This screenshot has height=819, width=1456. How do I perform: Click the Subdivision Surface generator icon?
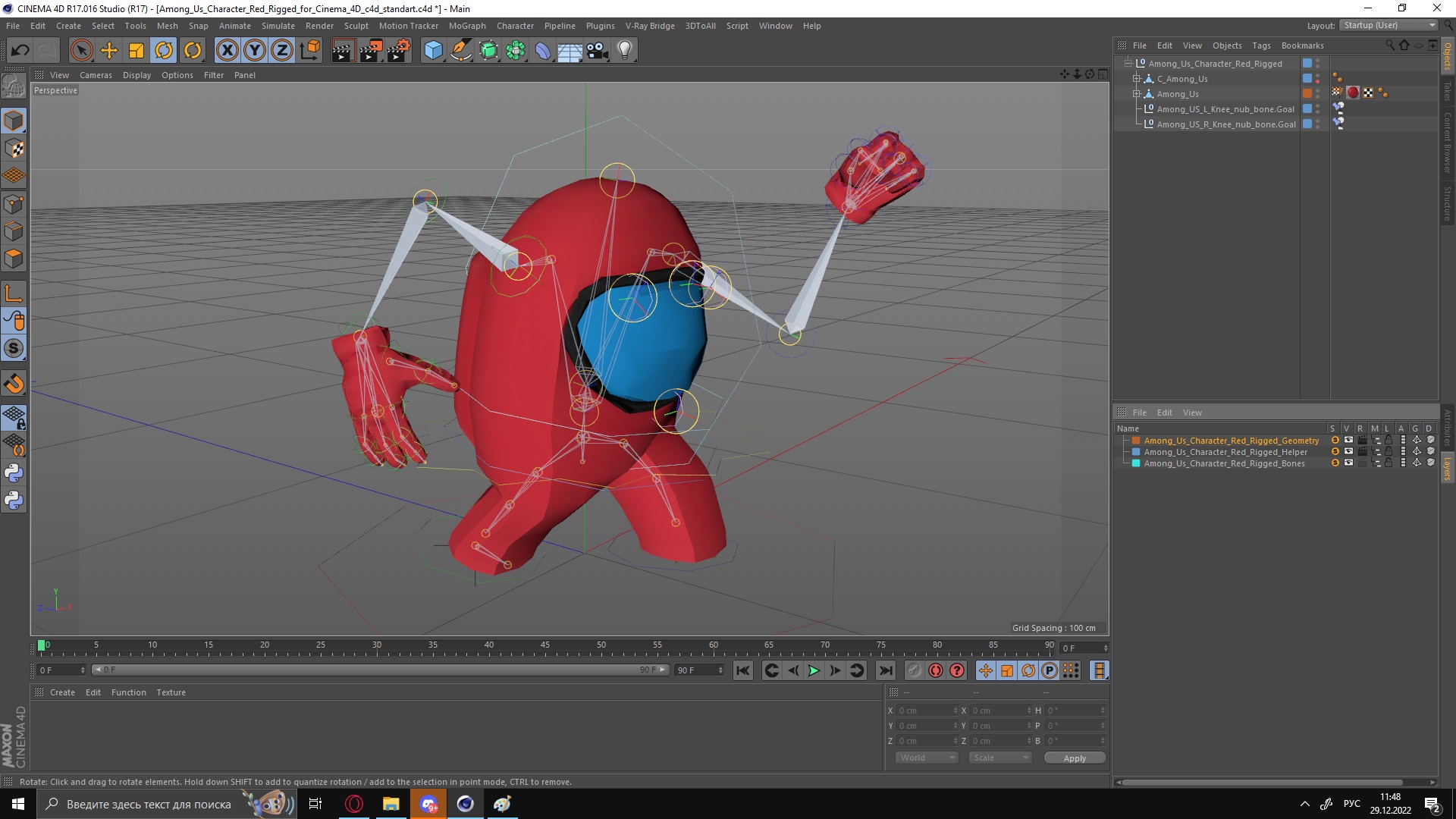click(x=488, y=51)
